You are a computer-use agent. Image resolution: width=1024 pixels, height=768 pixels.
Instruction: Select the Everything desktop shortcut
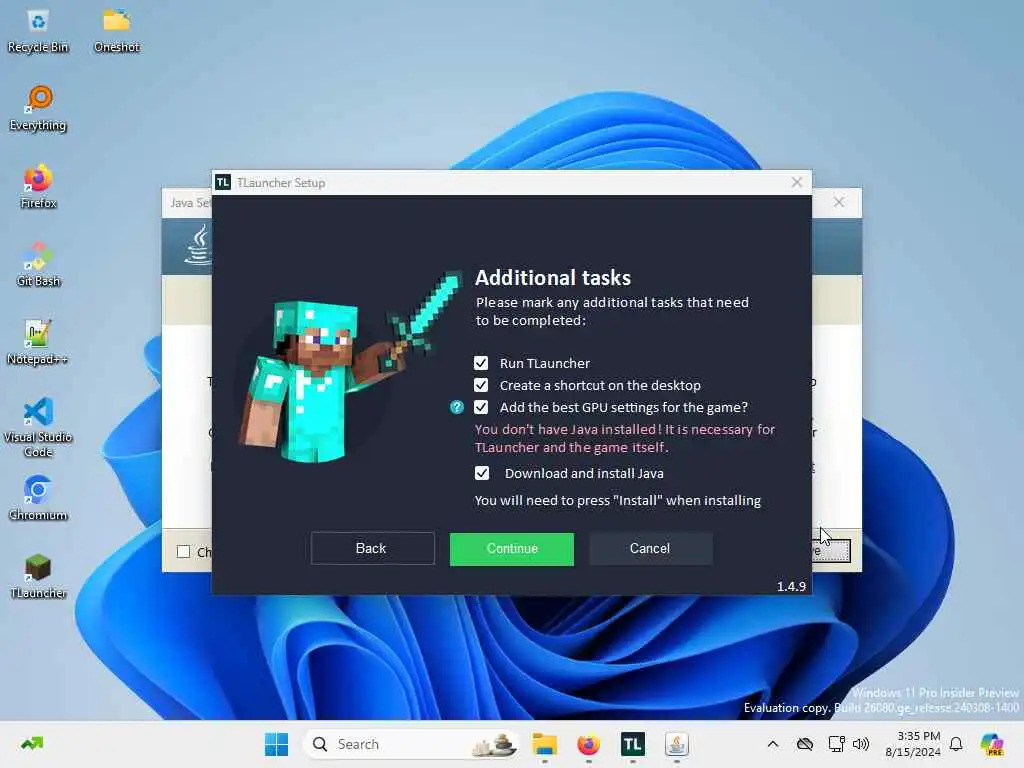pyautogui.click(x=38, y=109)
